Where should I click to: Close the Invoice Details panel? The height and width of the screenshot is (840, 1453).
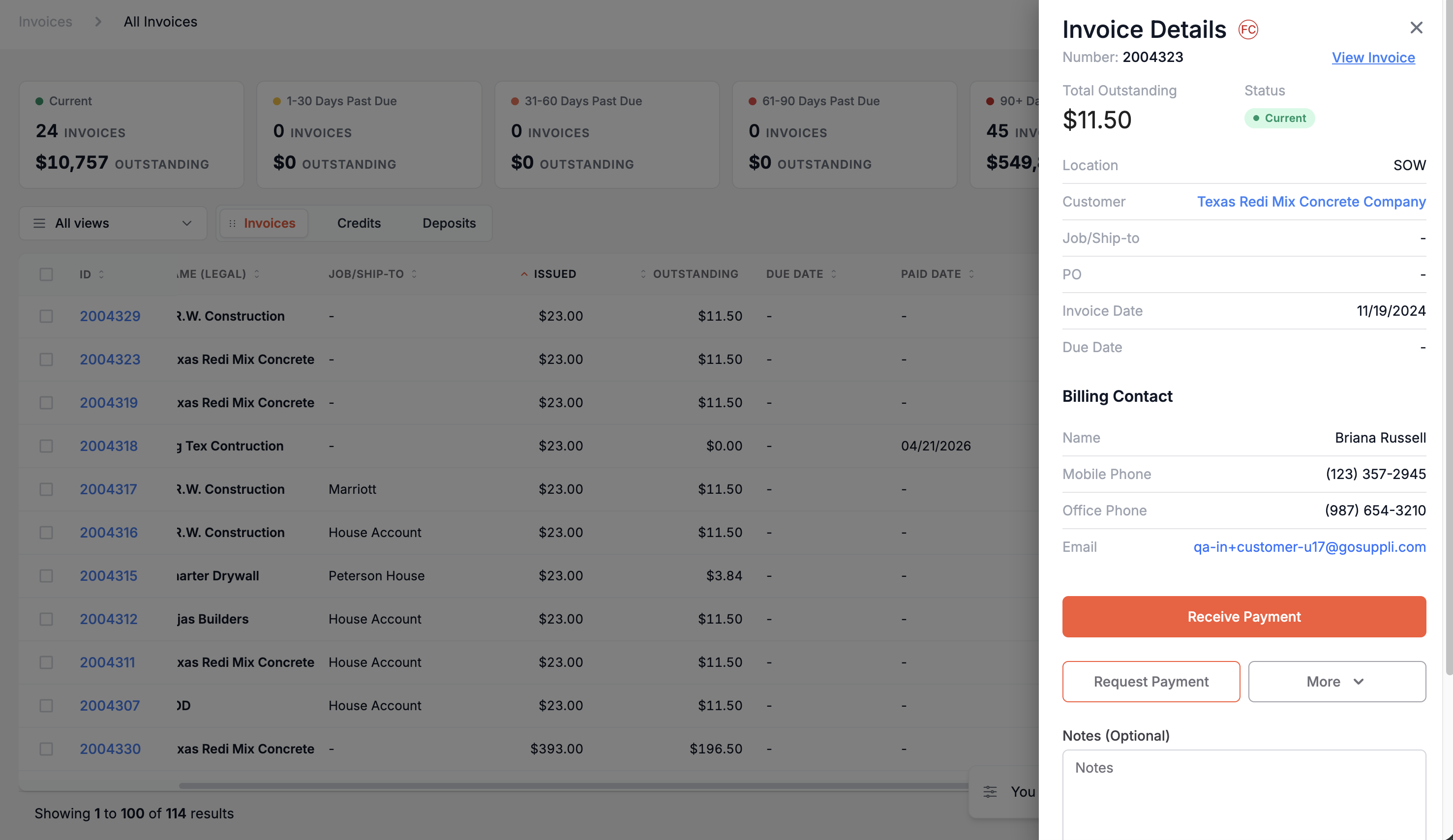click(x=1416, y=28)
